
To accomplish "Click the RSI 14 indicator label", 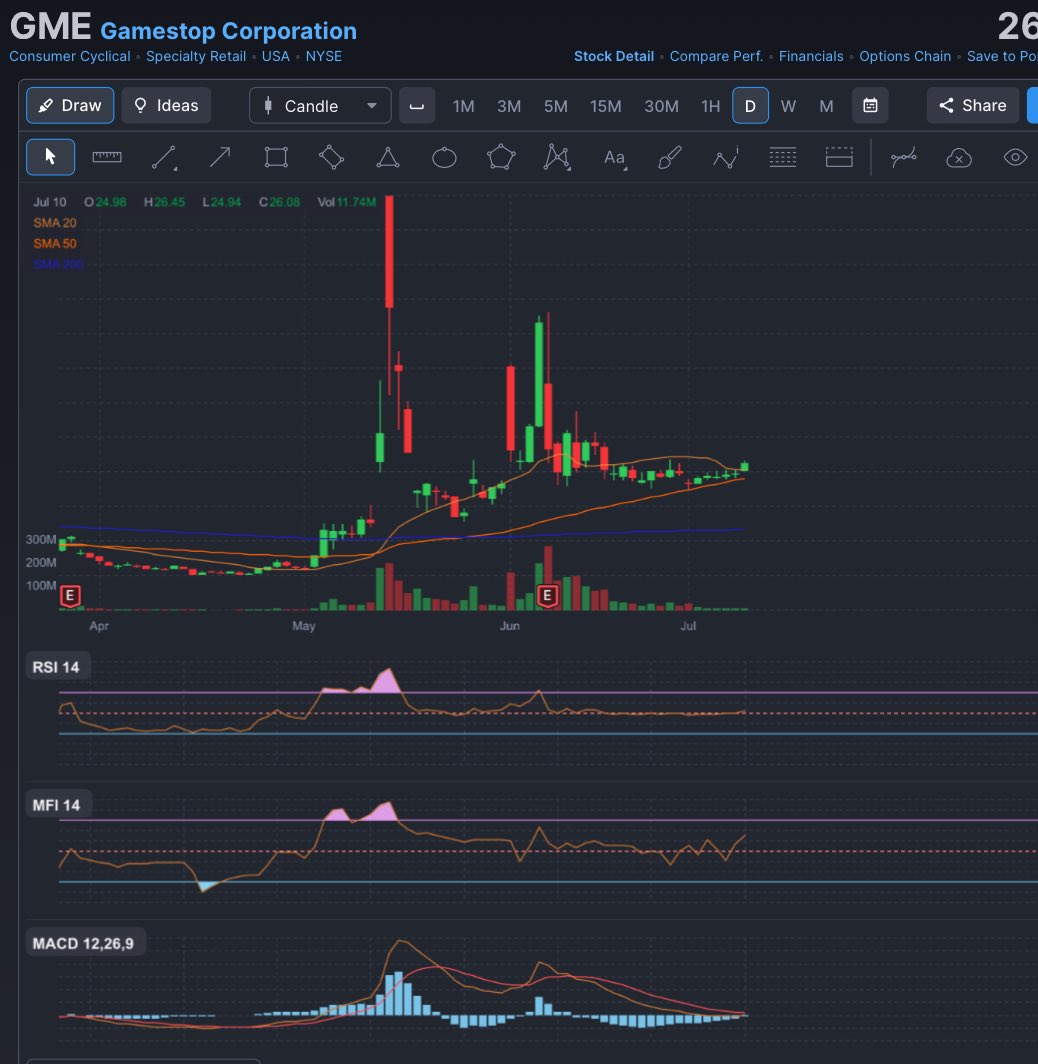I will pos(56,667).
